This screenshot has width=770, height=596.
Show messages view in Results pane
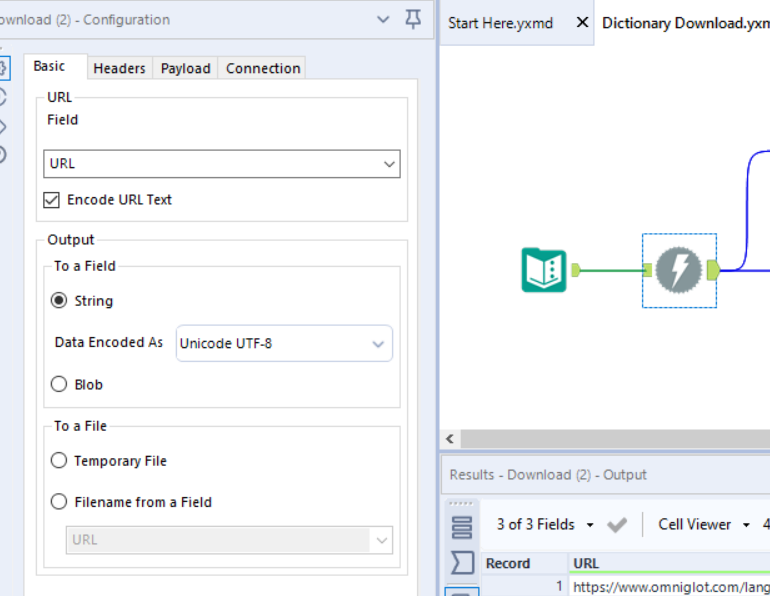(461, 562)
